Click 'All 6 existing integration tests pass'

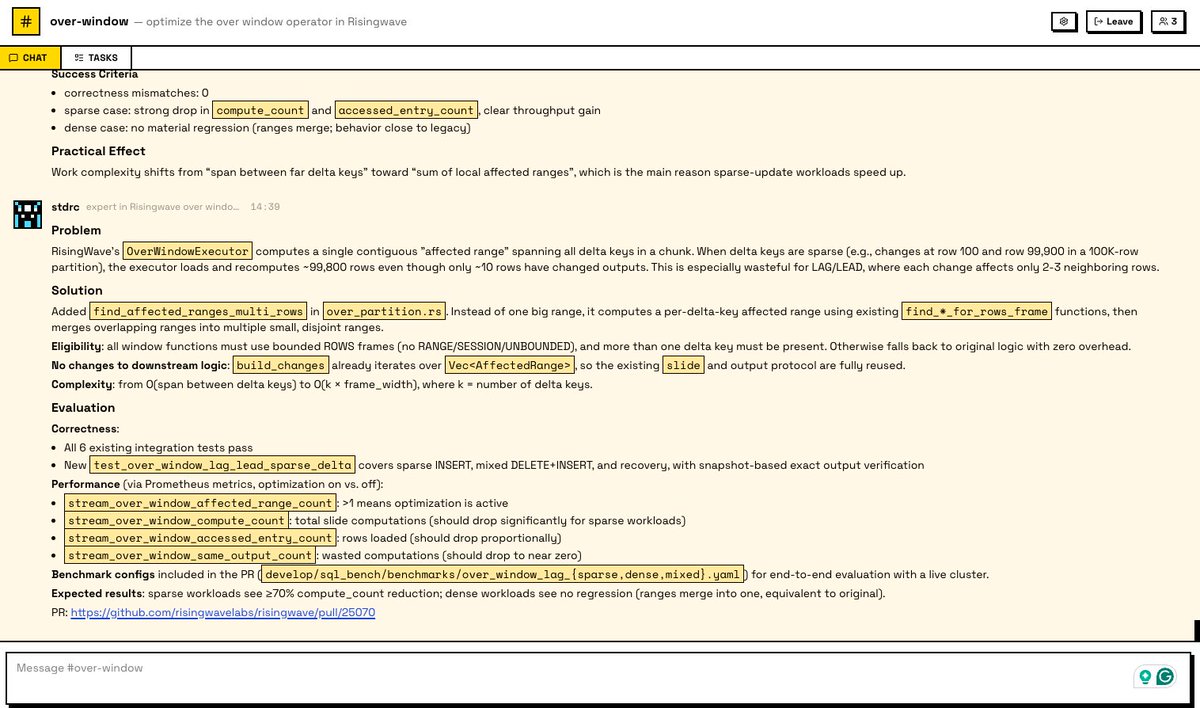click(x=158, y=447)
